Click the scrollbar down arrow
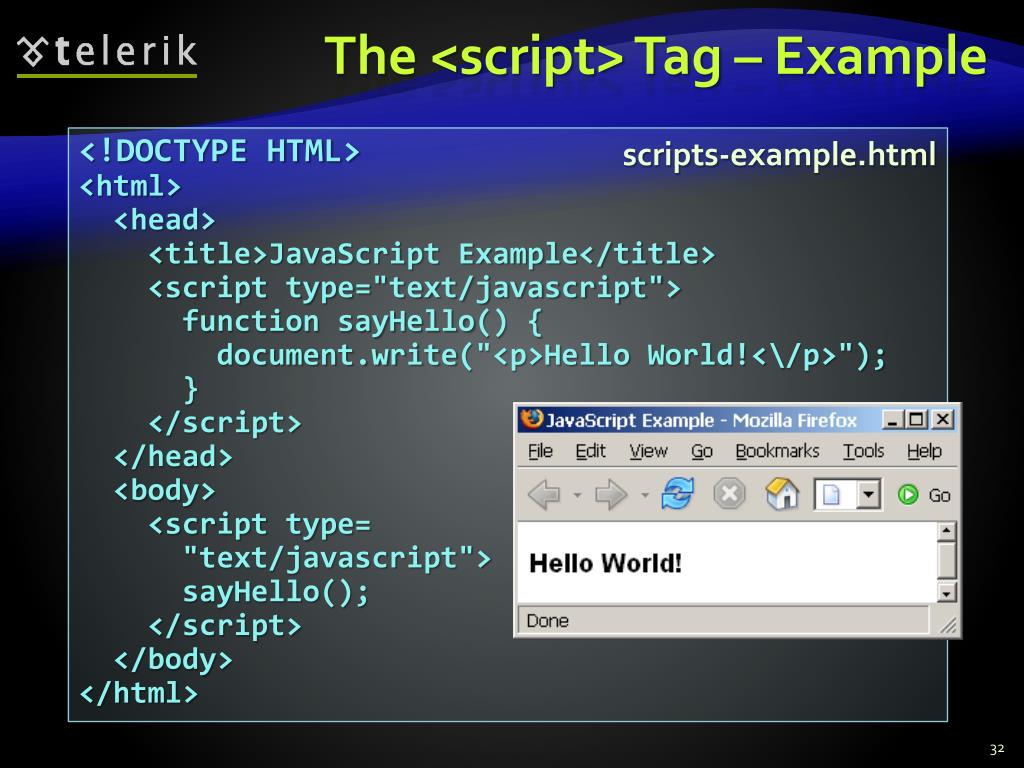The height and width of the screenshot is (768, 1024). tap(946, 592)
